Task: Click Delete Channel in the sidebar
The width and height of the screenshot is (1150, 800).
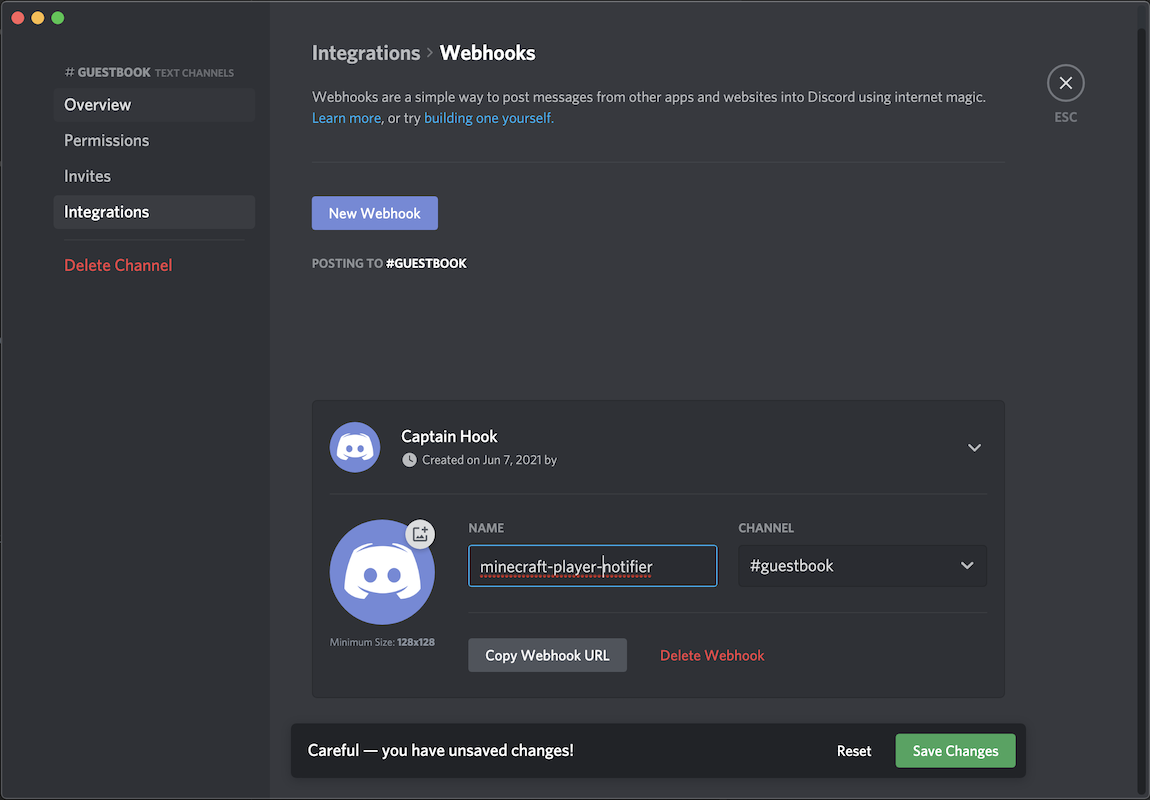Action: [118, 265]
